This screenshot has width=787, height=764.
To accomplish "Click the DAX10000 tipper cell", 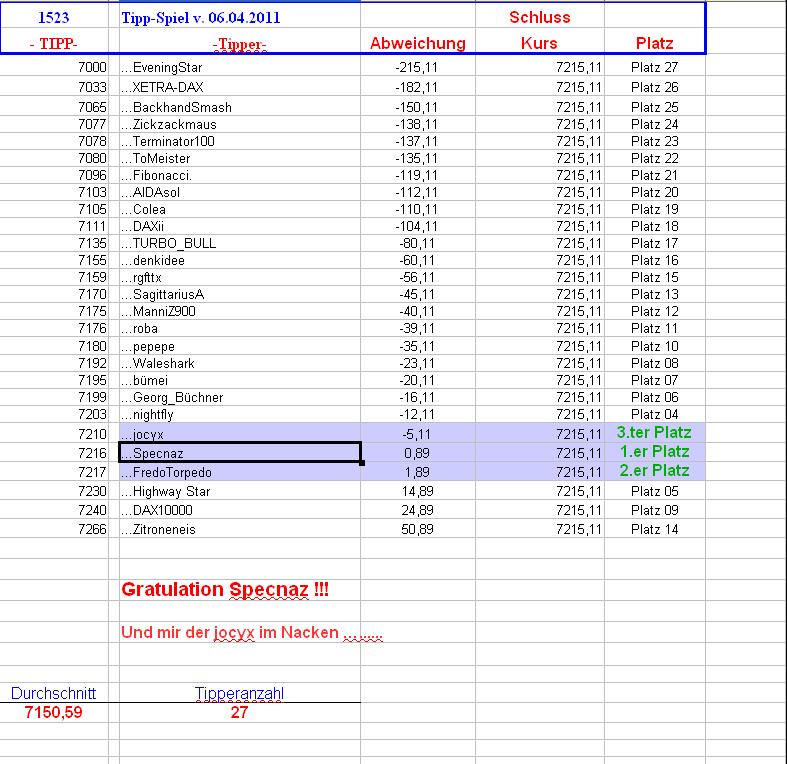I will click(239, 510).
